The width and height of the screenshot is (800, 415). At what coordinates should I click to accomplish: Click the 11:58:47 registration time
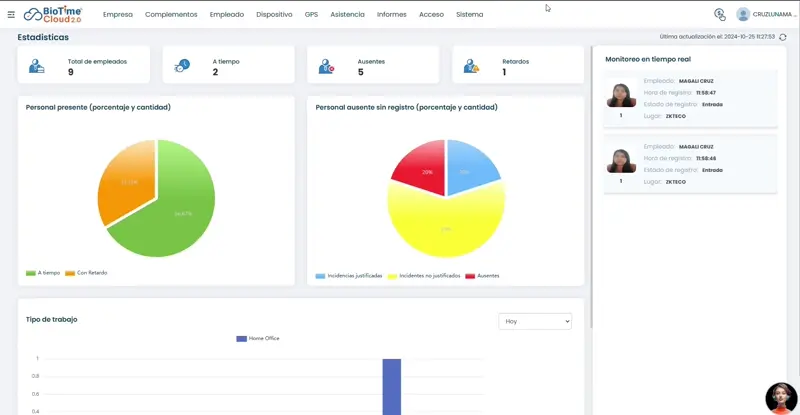click(706, 93)
